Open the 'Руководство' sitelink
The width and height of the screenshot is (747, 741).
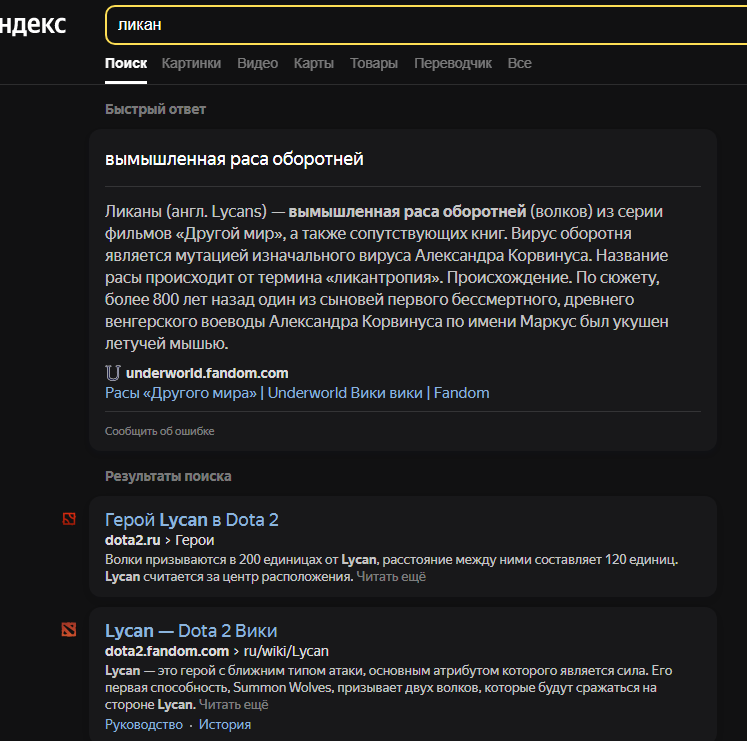(144, 725)
